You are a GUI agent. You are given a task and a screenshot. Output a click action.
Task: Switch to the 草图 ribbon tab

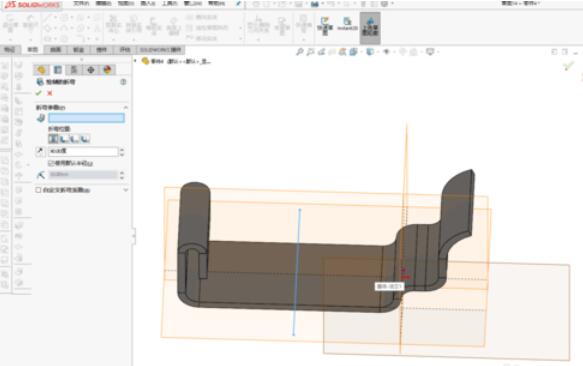coord(33,49)
